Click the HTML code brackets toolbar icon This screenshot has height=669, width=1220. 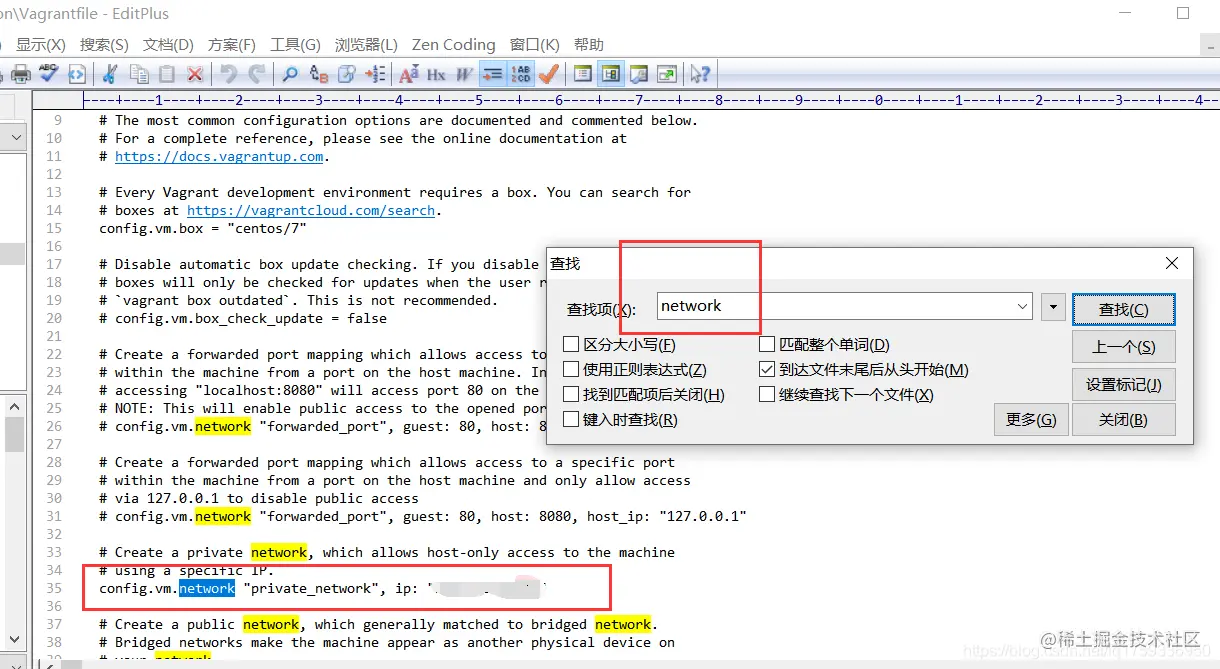[77, 74]
